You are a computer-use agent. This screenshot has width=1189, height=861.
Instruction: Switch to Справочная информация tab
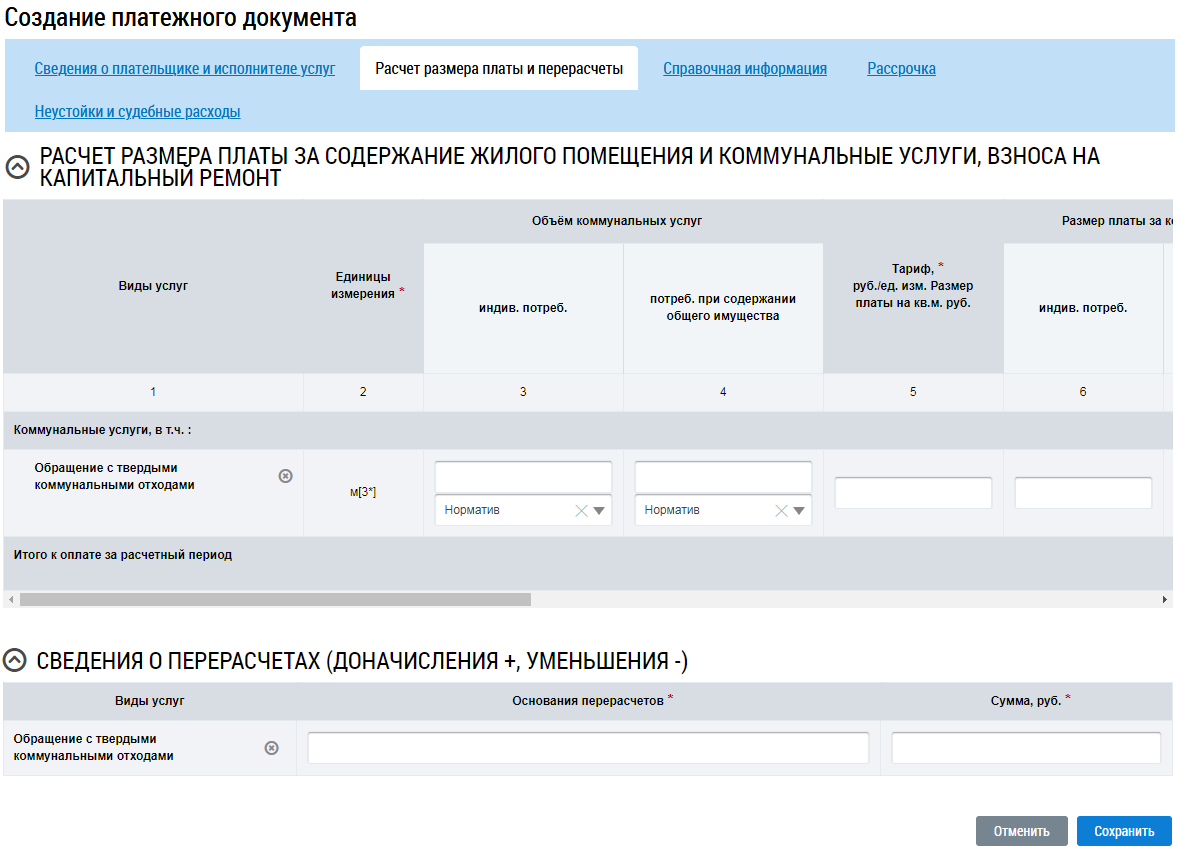(x=745, y=69)
